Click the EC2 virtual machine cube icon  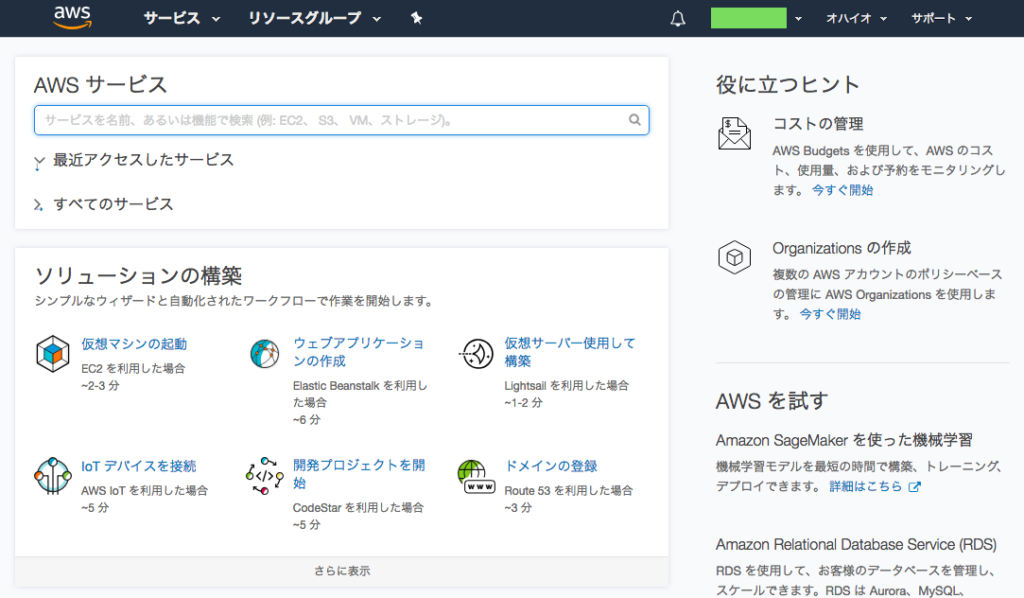coord(52,354)
